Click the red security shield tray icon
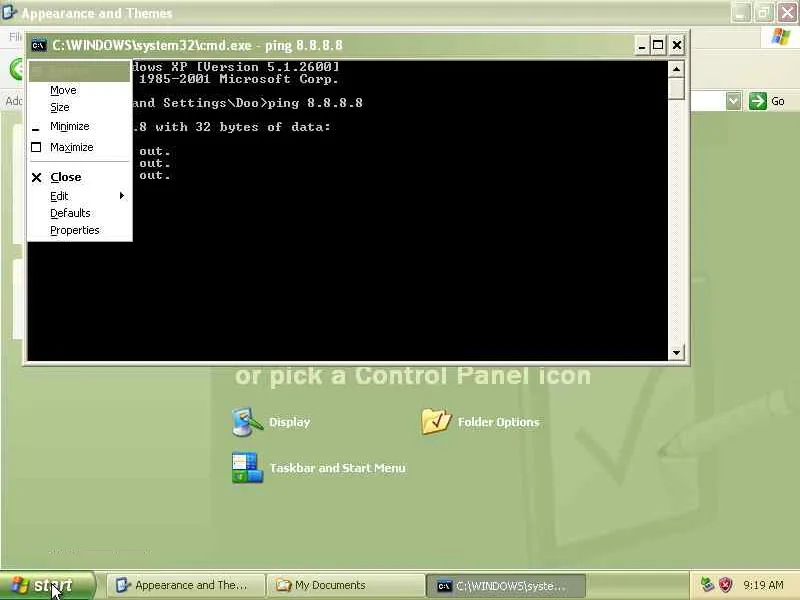This screenshot has width=800, height=600. pos(725,585)
